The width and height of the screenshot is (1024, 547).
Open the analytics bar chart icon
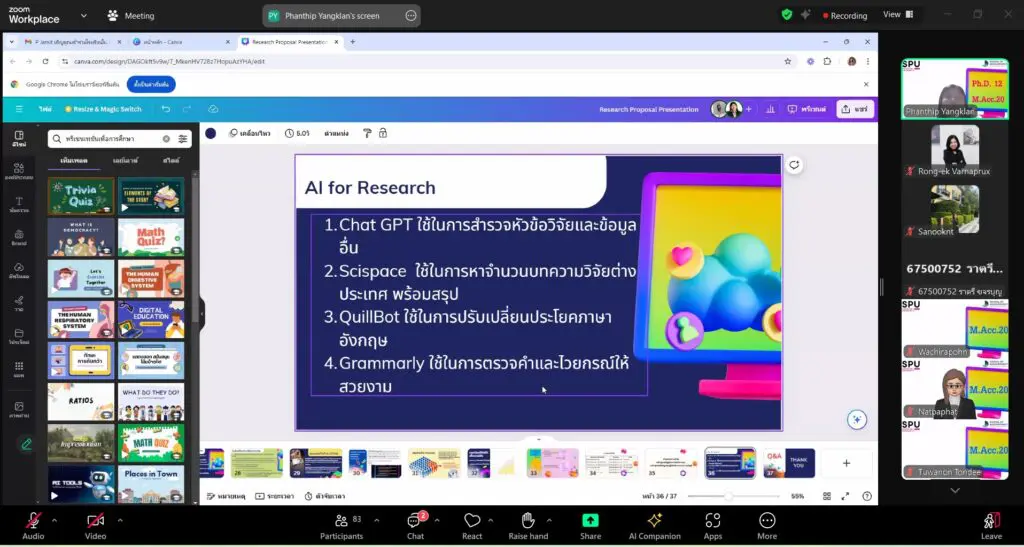(x=770, y=109)
